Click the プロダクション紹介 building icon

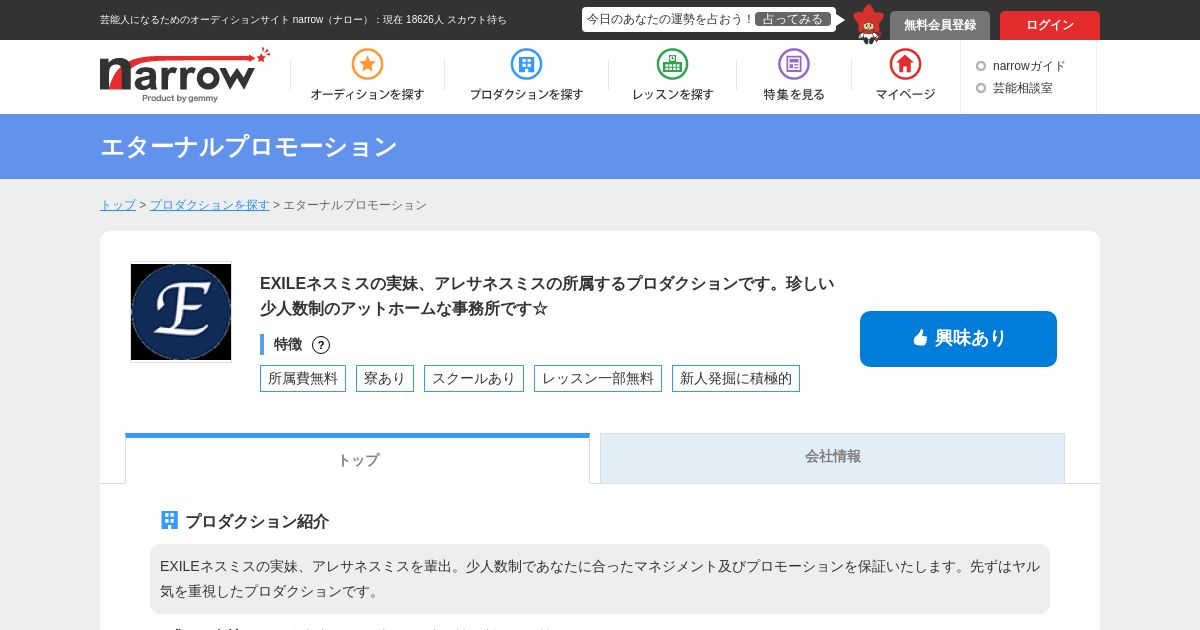(x=169, y=520)
